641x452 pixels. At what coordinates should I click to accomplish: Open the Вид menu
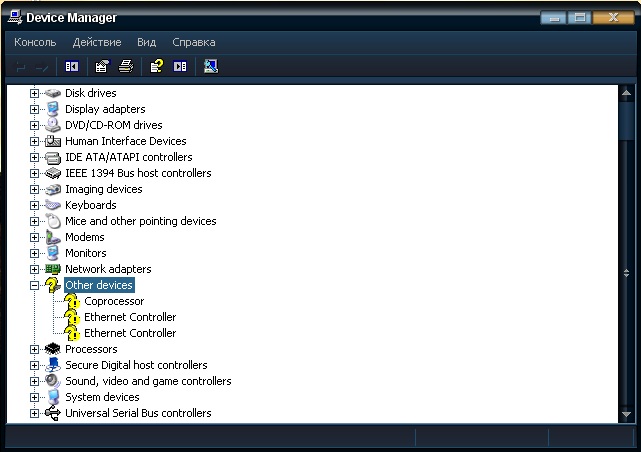tap(147, 42)
